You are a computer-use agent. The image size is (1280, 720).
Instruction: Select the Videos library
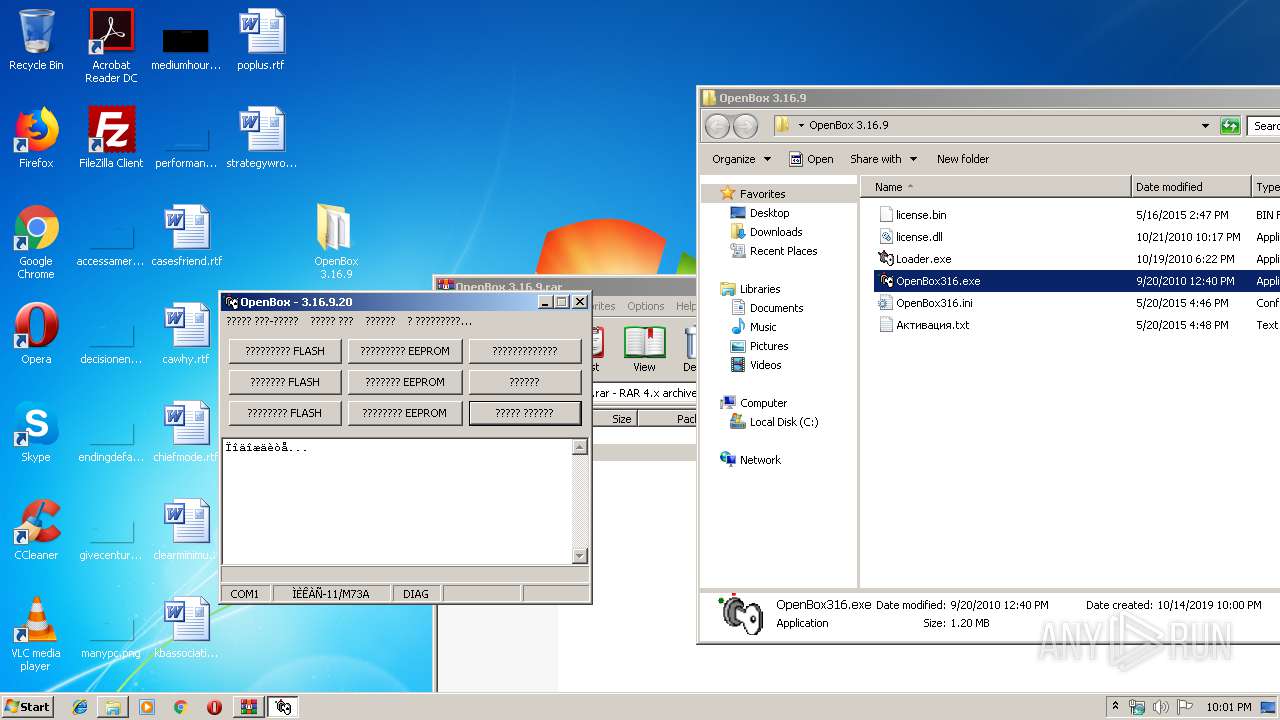coord(765,365)
